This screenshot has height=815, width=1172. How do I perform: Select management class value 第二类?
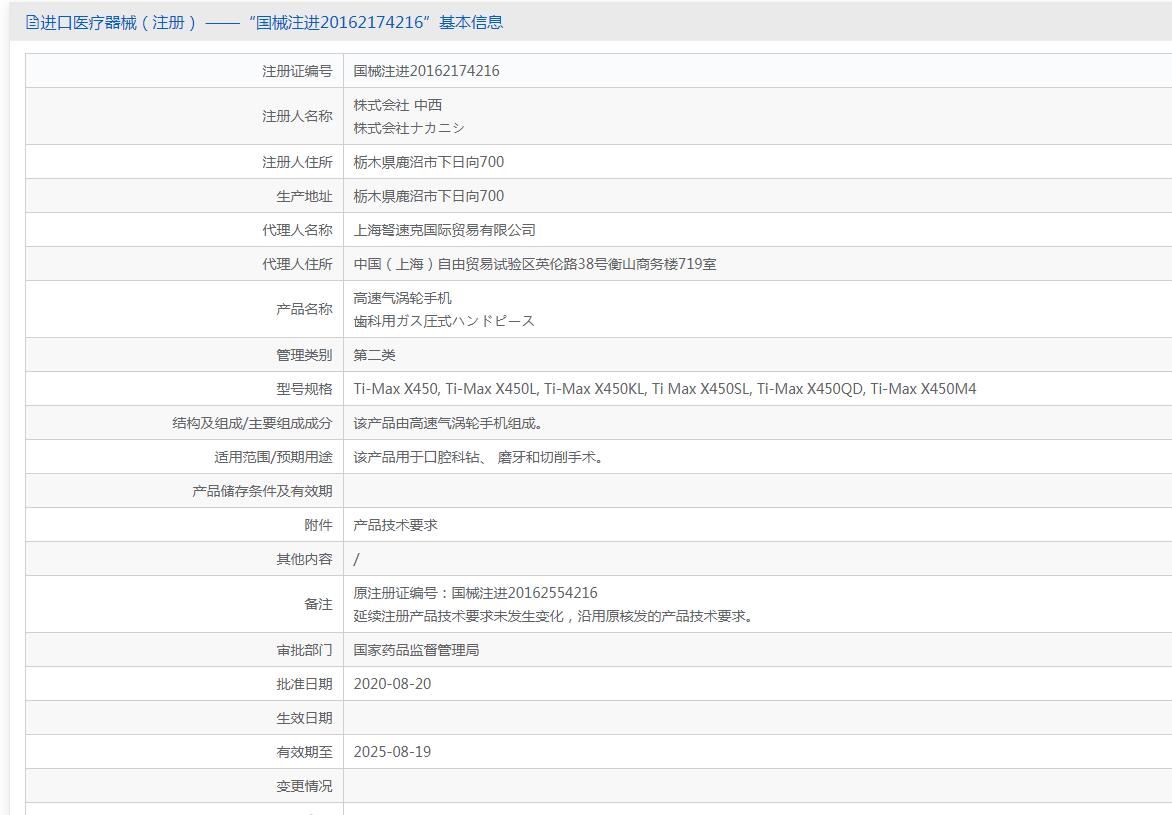374,354
